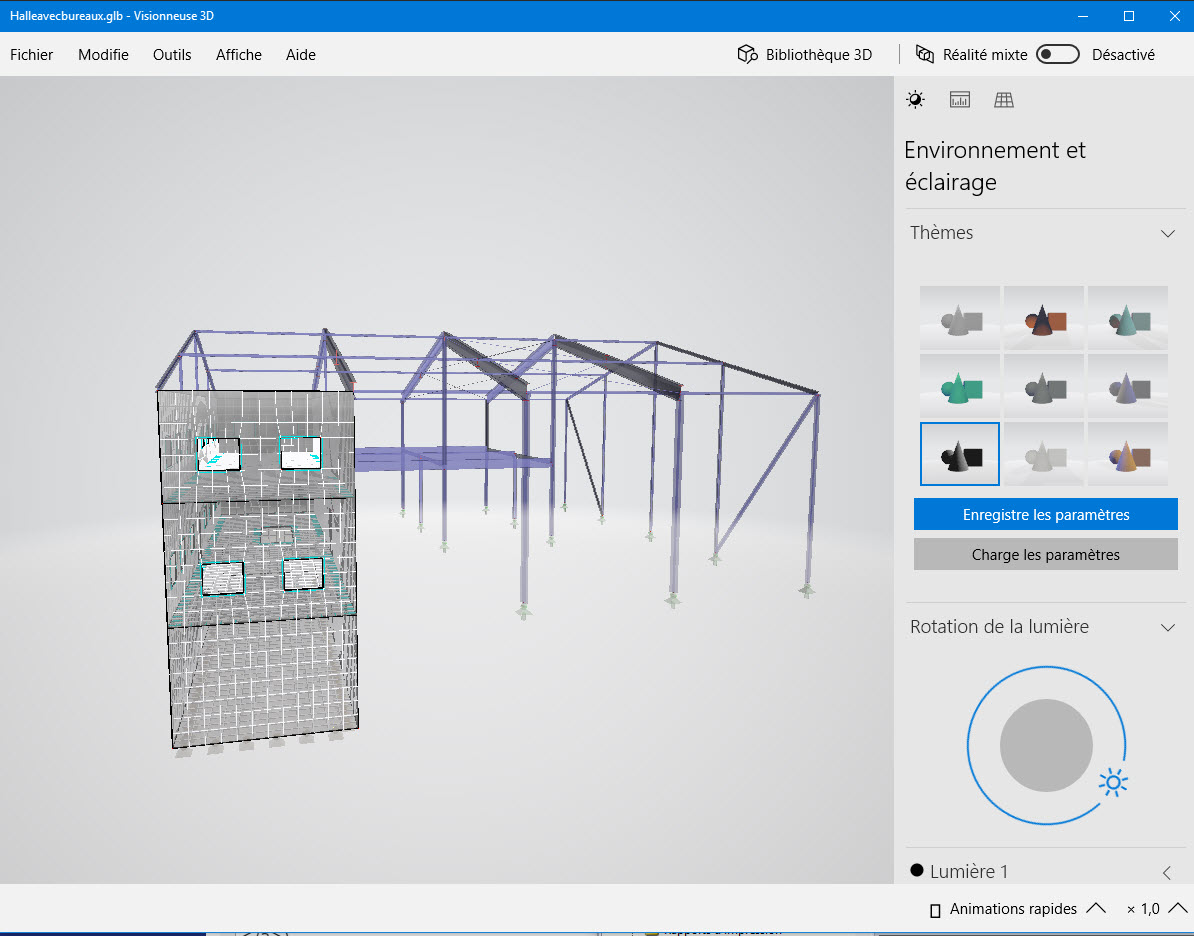Collapse Rotation de la lumière section
1194x936 pixels.
1167,628
